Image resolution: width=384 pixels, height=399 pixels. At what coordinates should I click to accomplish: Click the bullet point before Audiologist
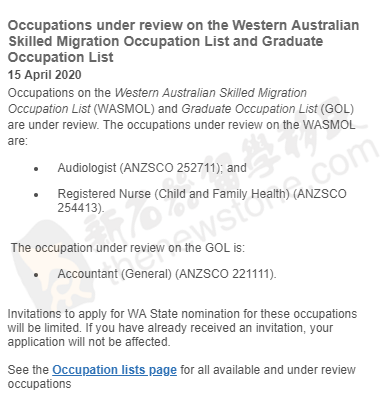pyautogui.click(x=36, y=169)
